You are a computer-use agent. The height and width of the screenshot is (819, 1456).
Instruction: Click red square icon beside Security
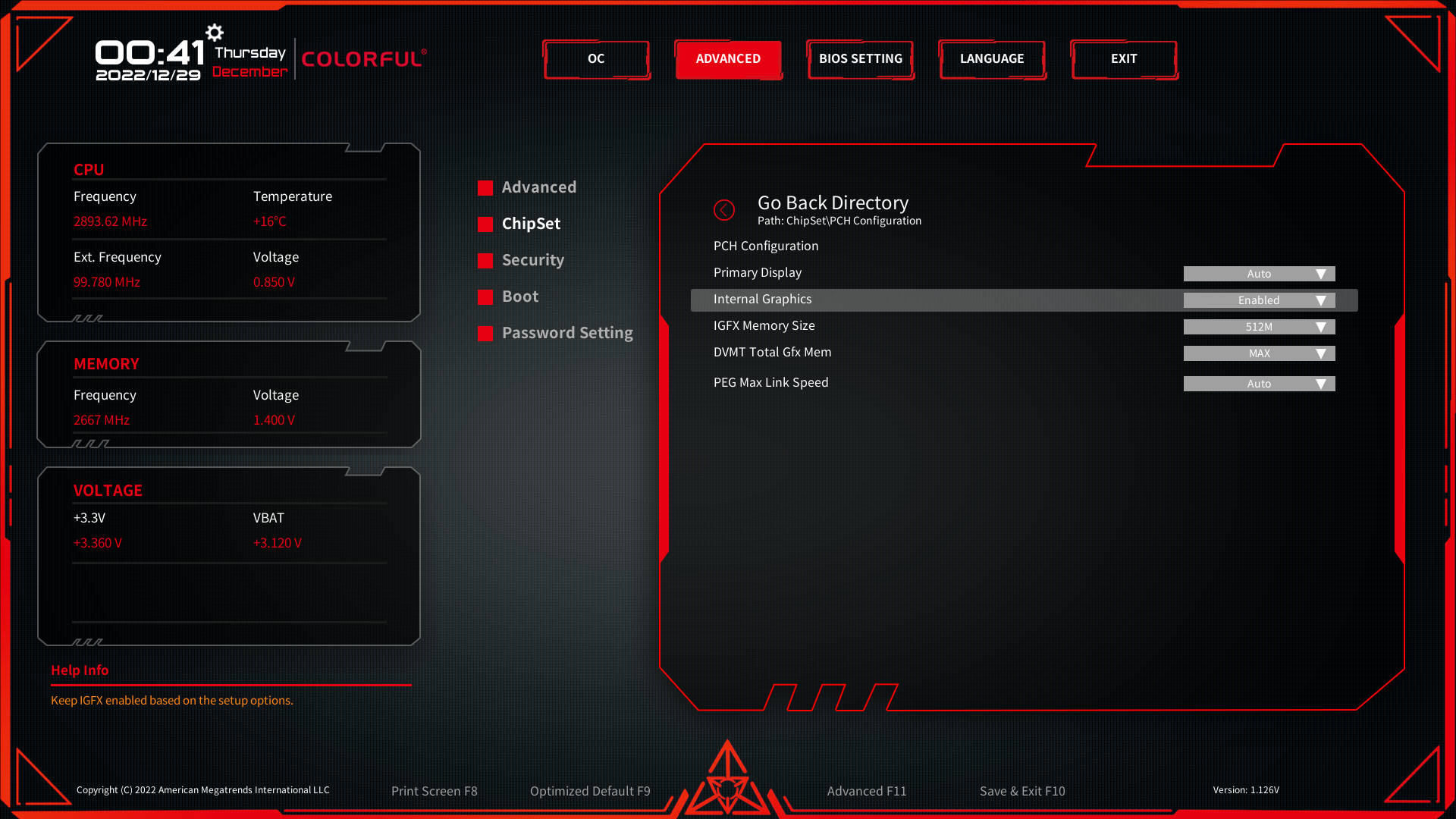pos(485,261)
